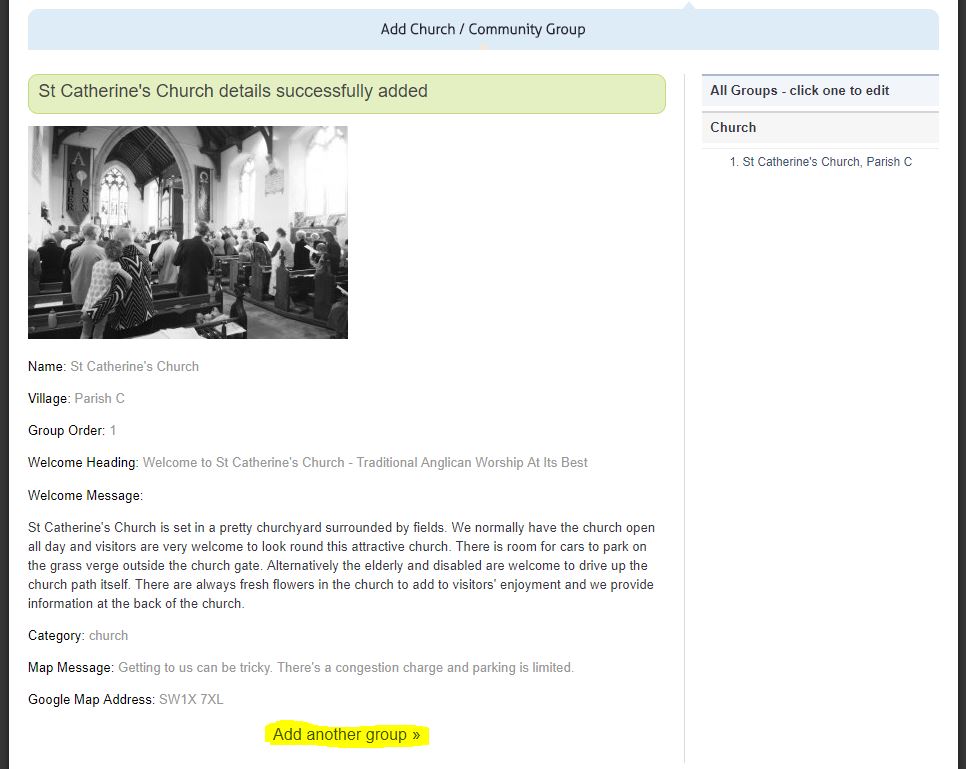Click the Church category heading in sidebar

(734, 127)
